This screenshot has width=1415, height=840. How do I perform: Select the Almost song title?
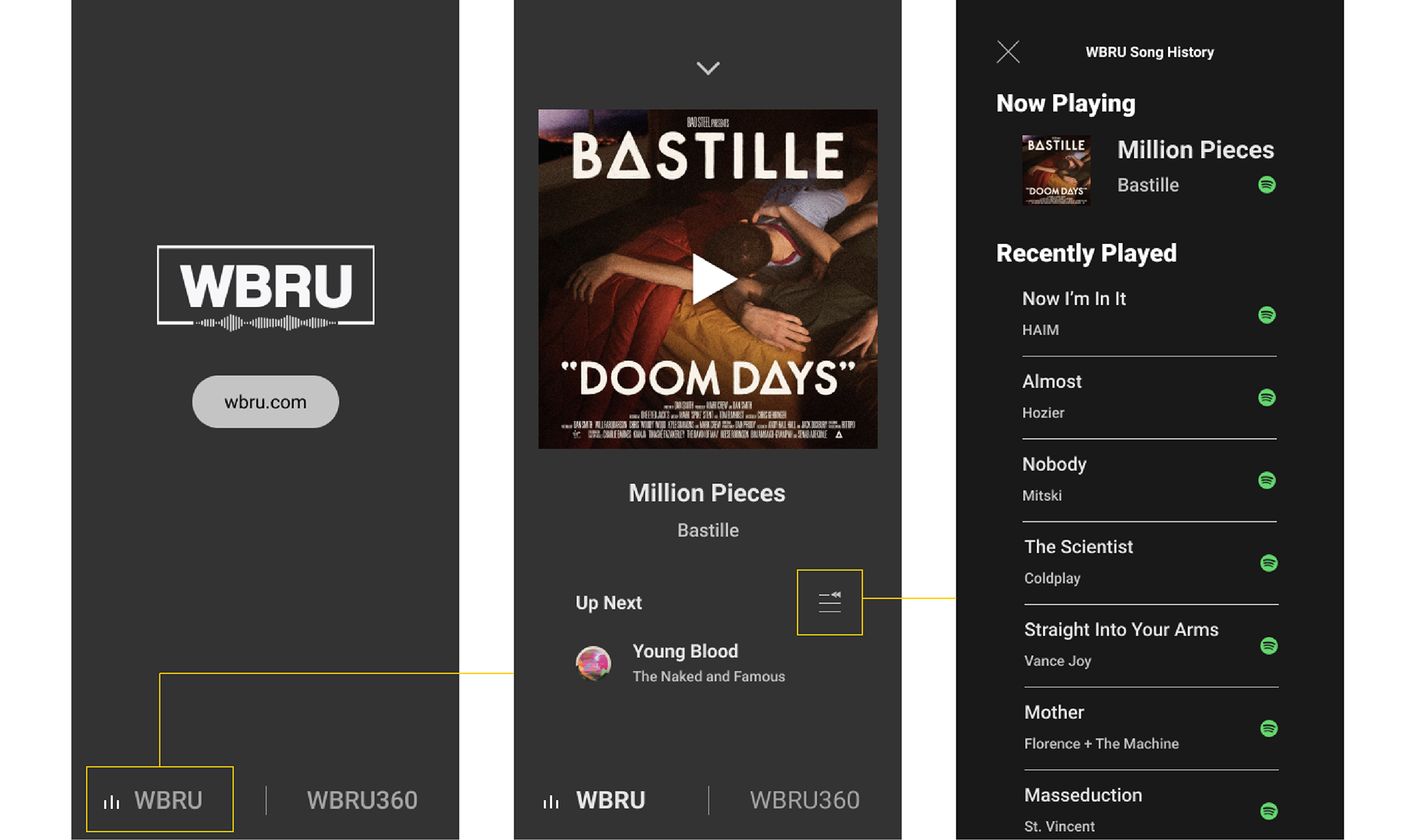point(1052,382)
